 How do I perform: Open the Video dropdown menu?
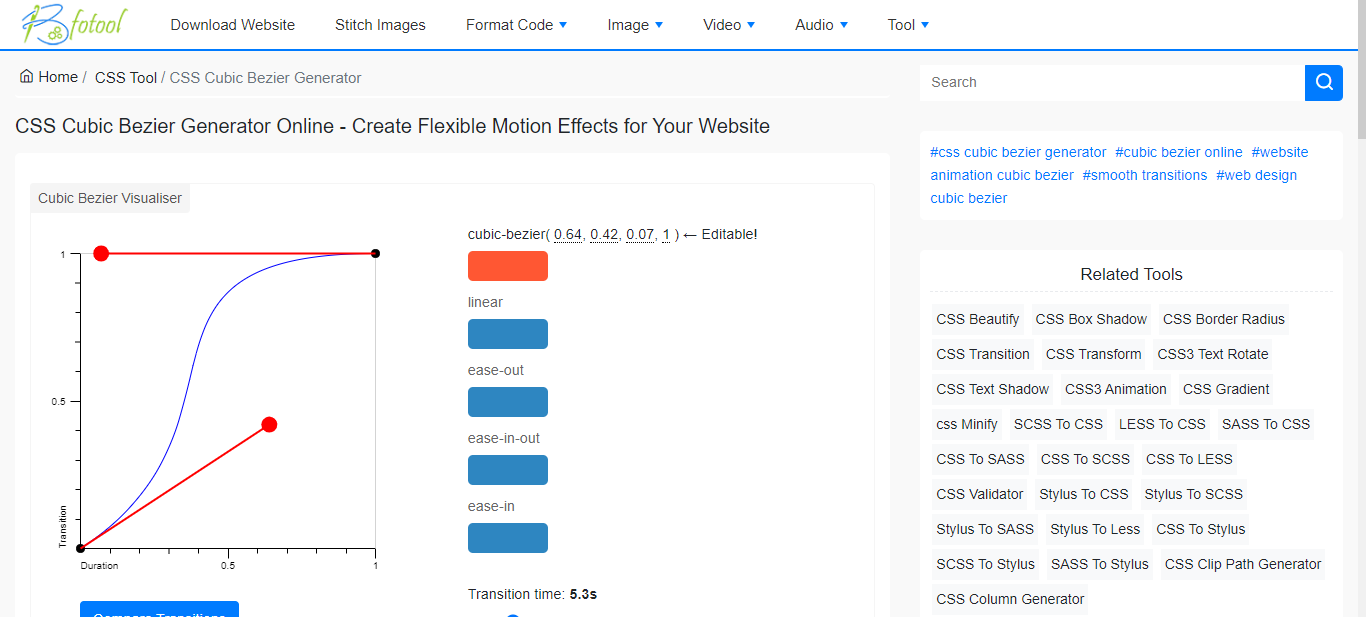coord(729,25)
